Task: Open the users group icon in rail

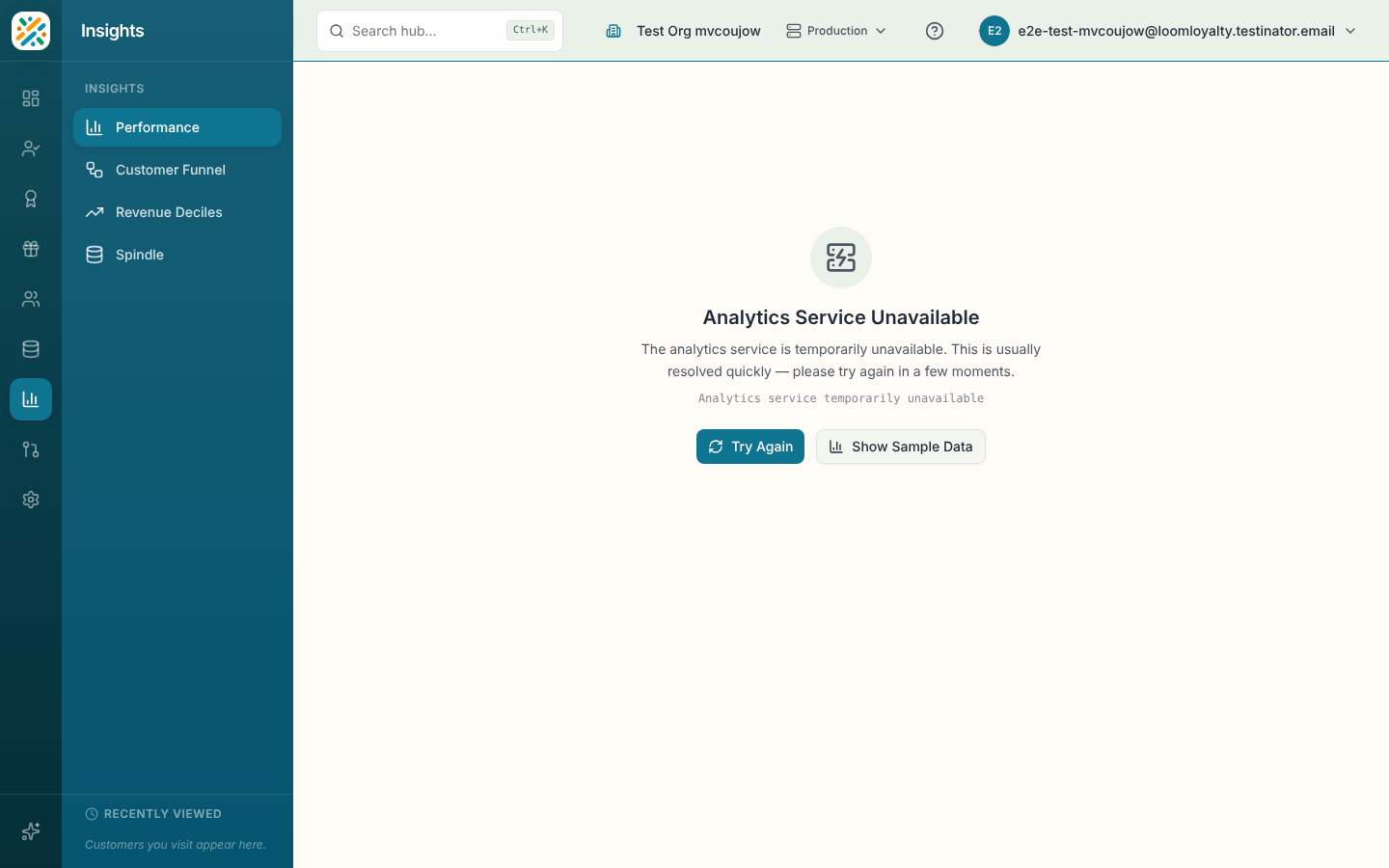Action: 31,299
